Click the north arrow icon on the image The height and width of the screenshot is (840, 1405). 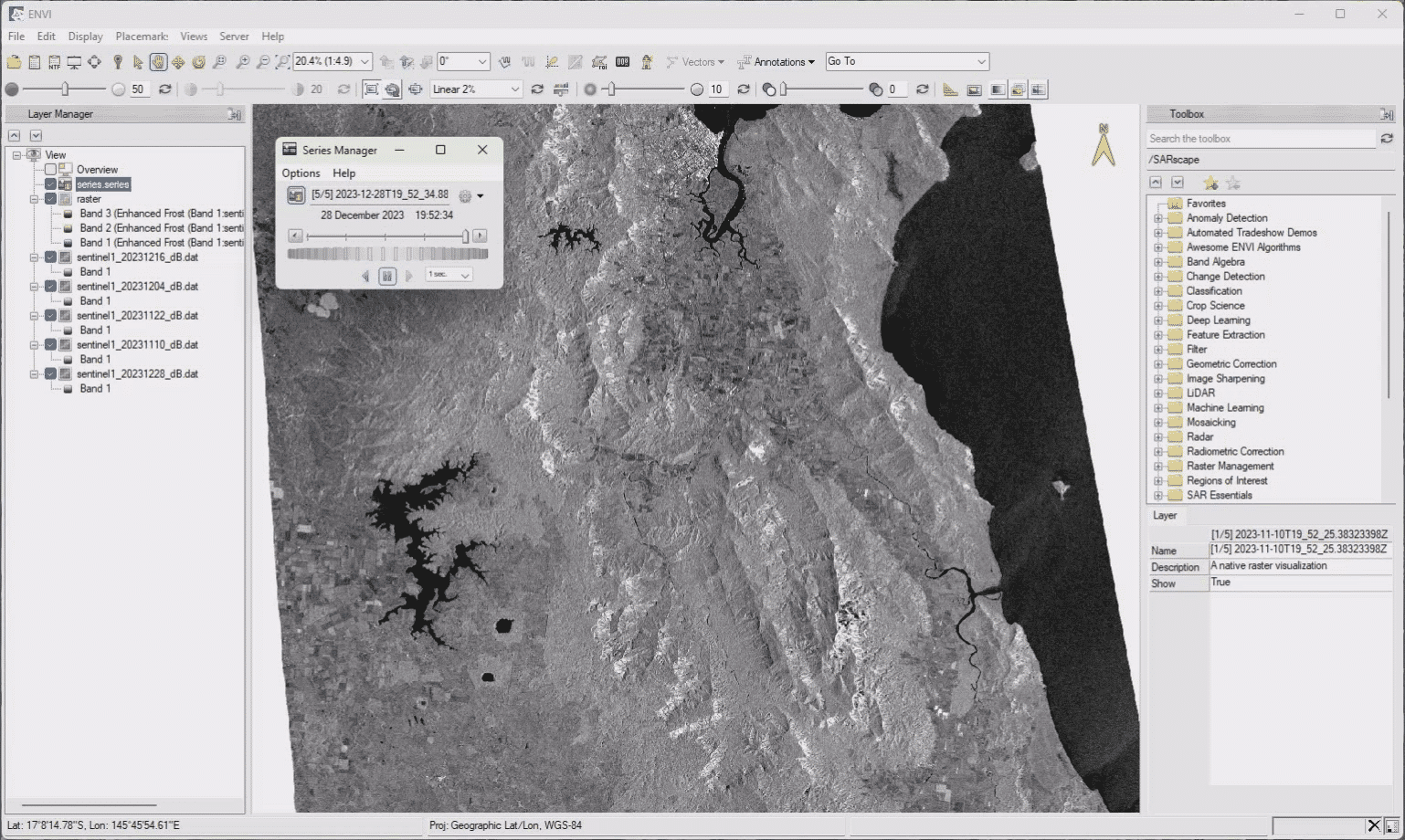[x=1104, y=146]
